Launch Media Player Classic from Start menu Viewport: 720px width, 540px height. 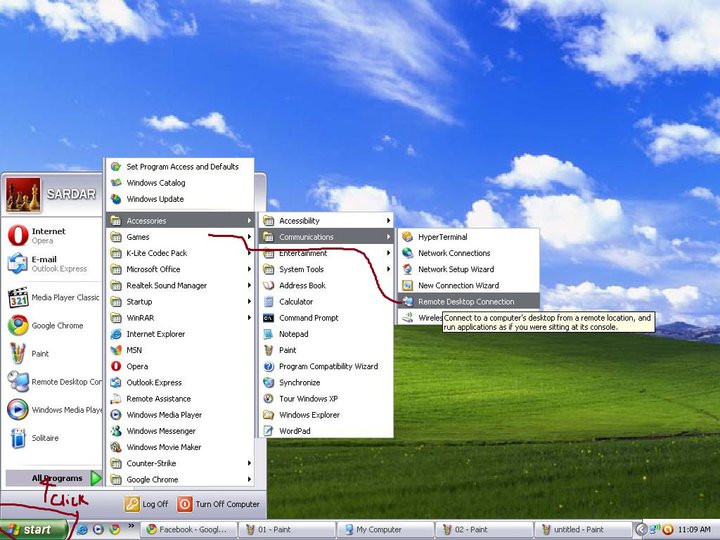click(17, 297)
